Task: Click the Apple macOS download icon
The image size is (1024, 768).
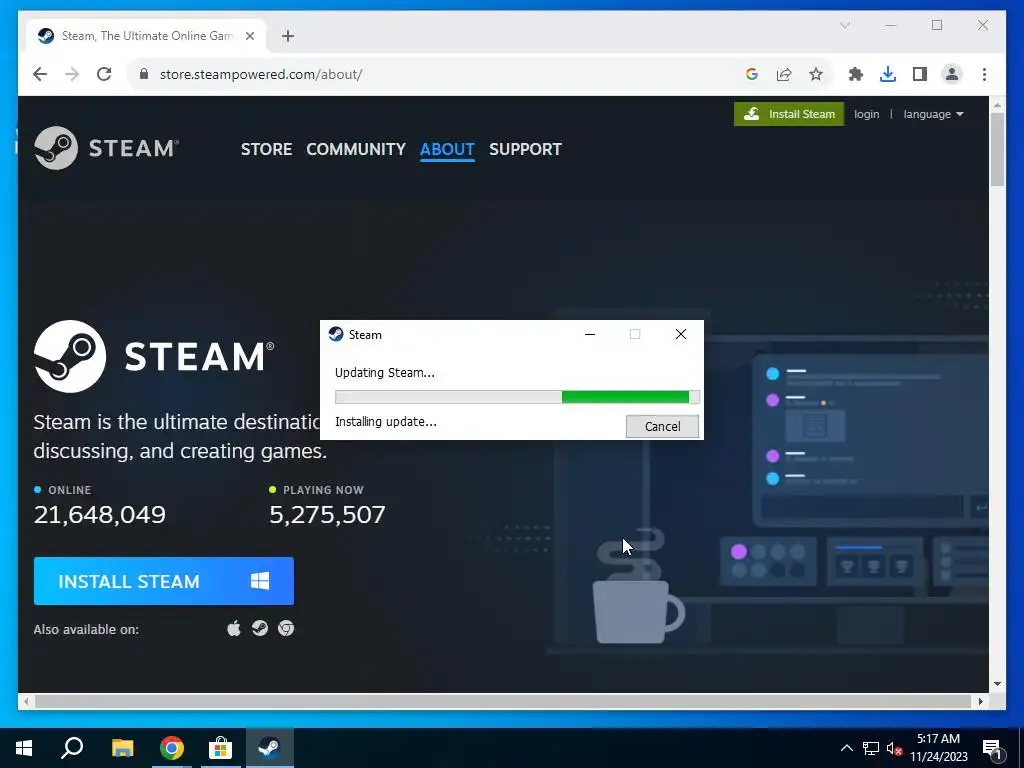Action: 234,628
